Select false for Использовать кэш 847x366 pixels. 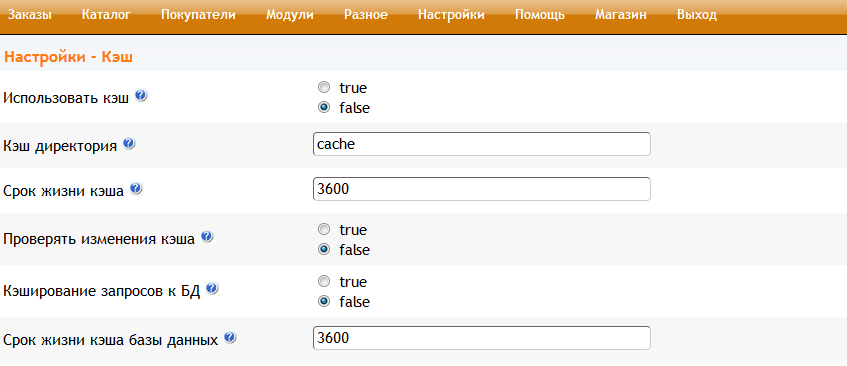(324, 107)
